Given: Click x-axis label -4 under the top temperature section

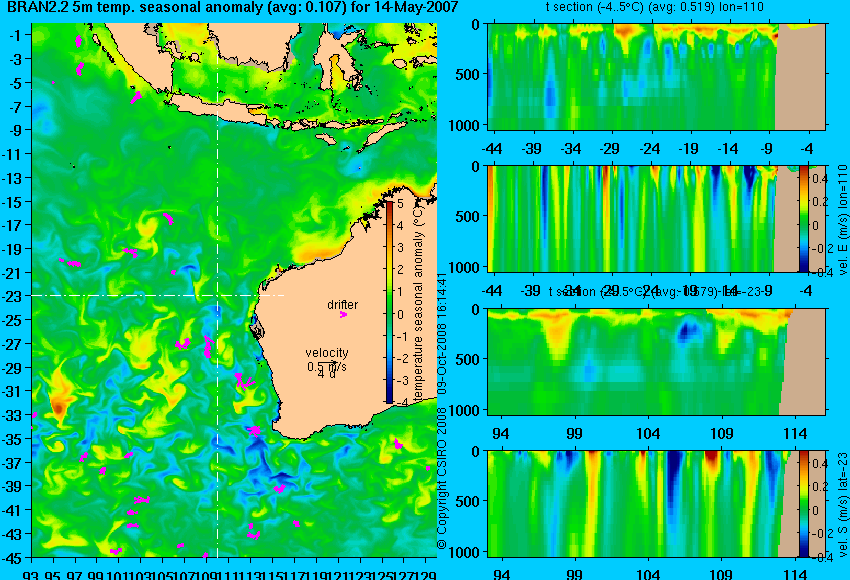Looking at the screenshot, I should pyautogui.click(x=807, y=149).
